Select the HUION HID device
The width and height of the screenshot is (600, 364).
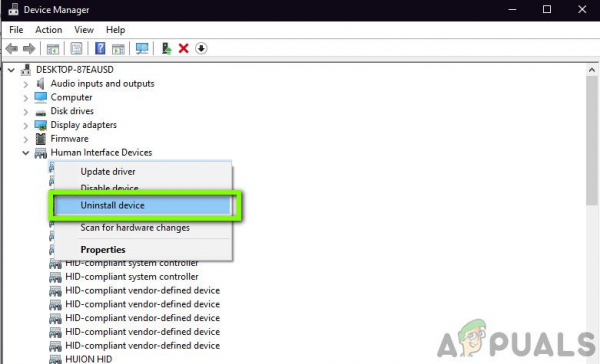click(x=88, y=359)
